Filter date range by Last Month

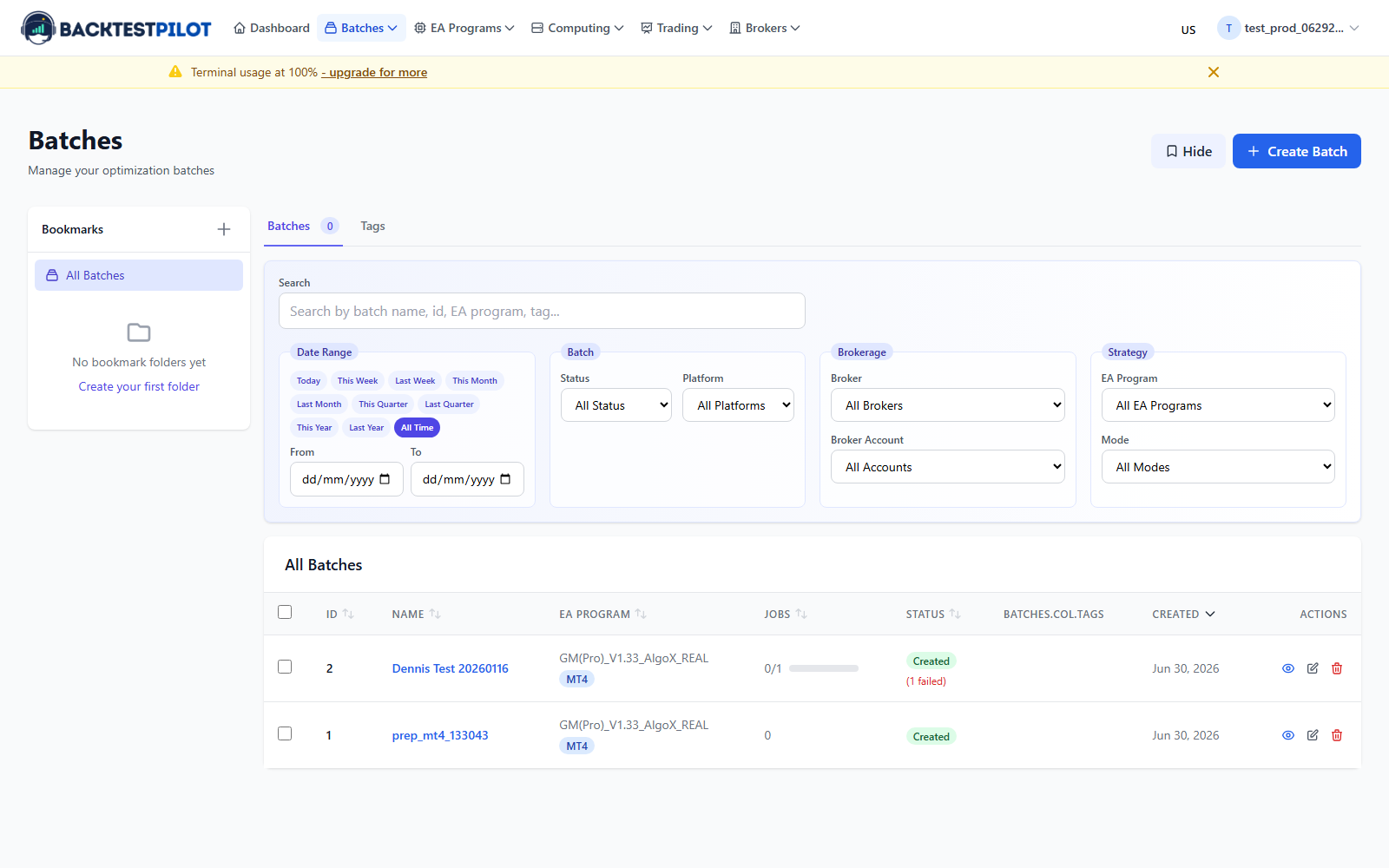[319, 404]
